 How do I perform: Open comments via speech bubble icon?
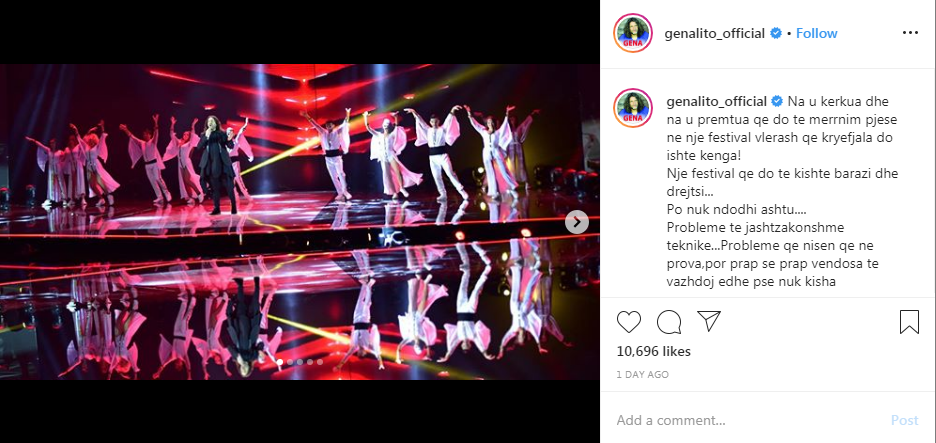coord(669,322)
